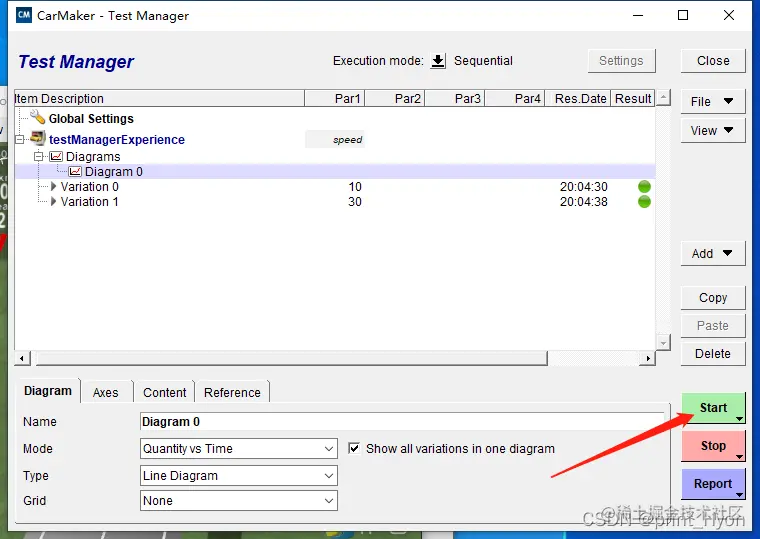Open the Mode combo box
Screen dimensions: 760x539
pyautogui.click(x=238, y=449)
